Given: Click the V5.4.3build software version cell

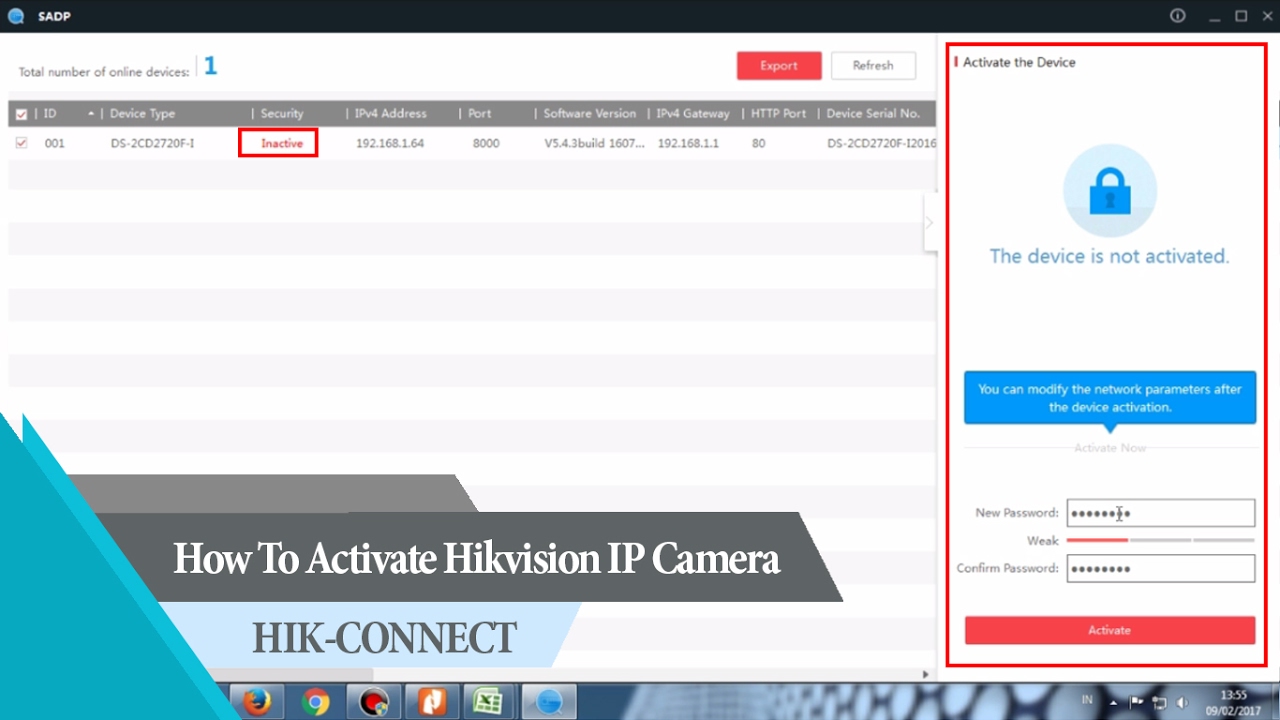Looking at the screenshot, I should tap(594, 144).
